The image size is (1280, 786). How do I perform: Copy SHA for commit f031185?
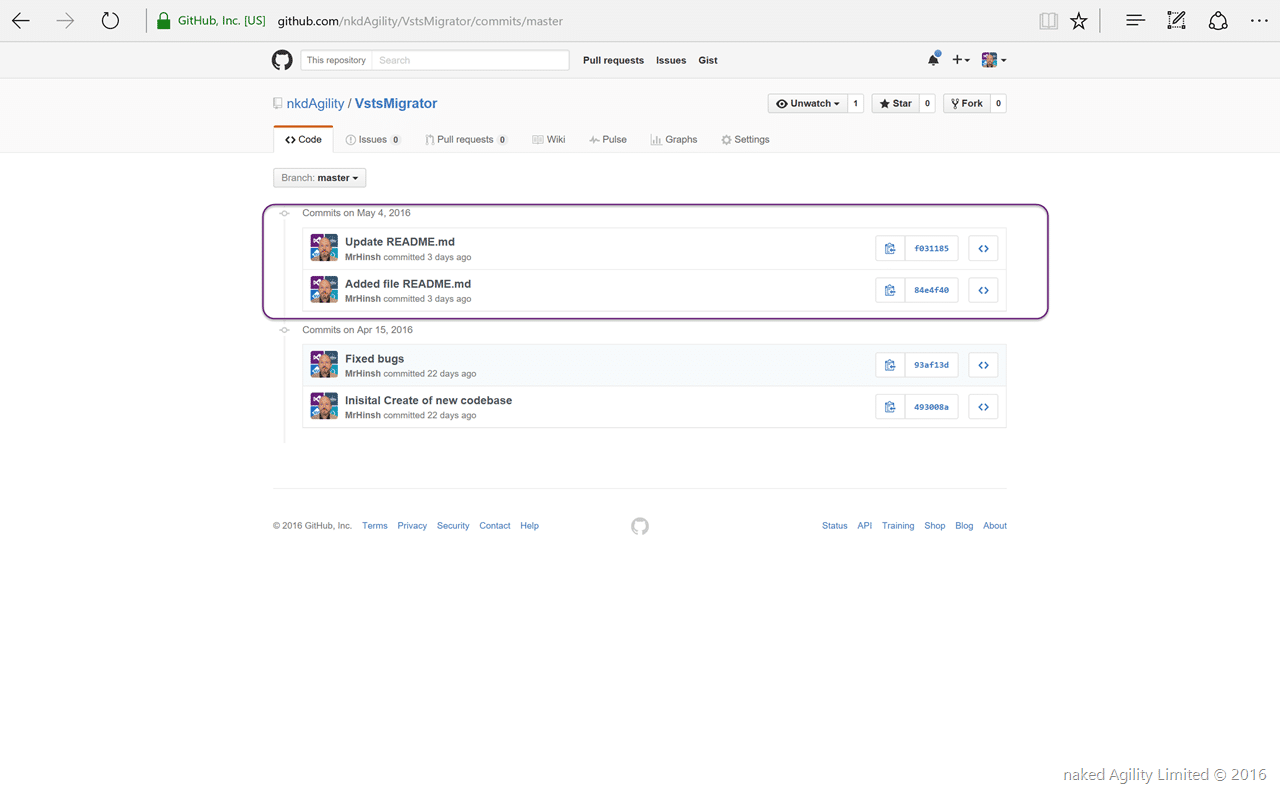coord(890,248)
